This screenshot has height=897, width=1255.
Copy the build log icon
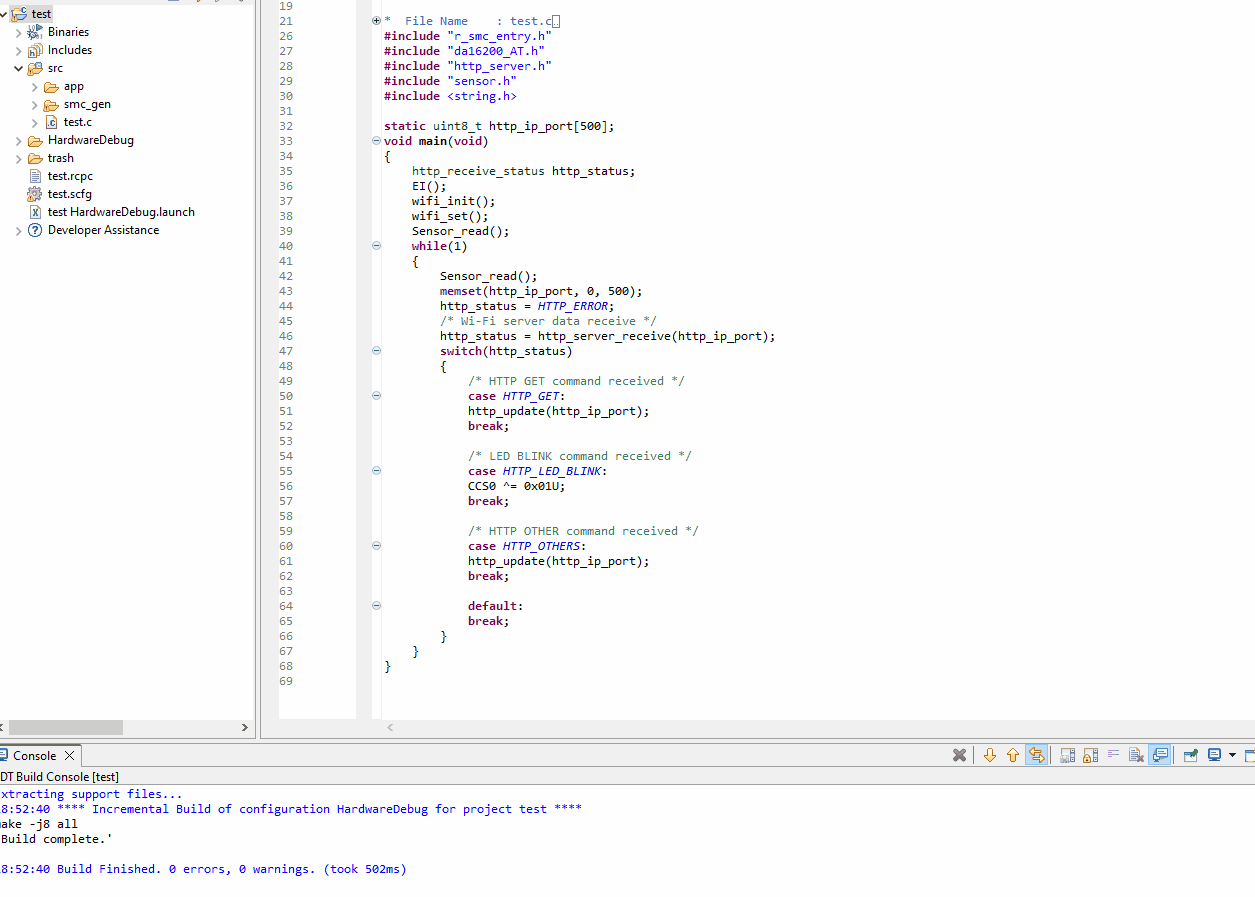1068,755
